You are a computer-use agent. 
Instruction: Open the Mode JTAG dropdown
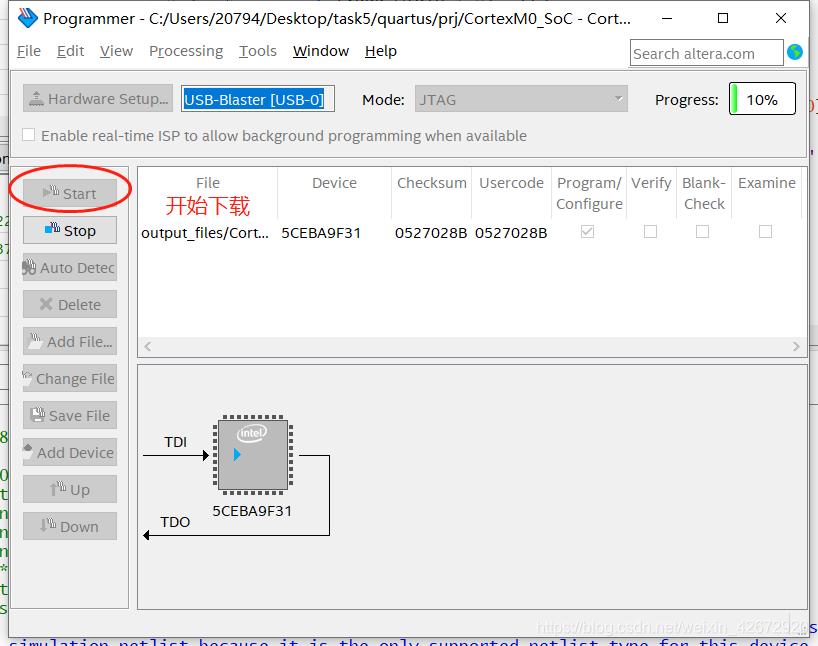(x=521, y=99)
